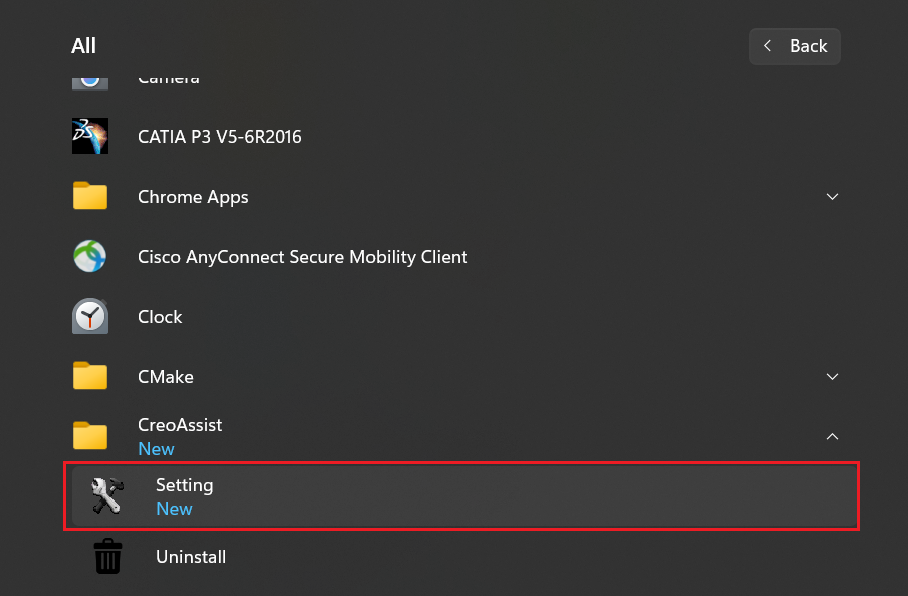This screenshot has width=908, height=596.
Task: Click the CATIA P3 V5-6R2016 app icon
Action: pyautogui.click(x=90, y=136)
